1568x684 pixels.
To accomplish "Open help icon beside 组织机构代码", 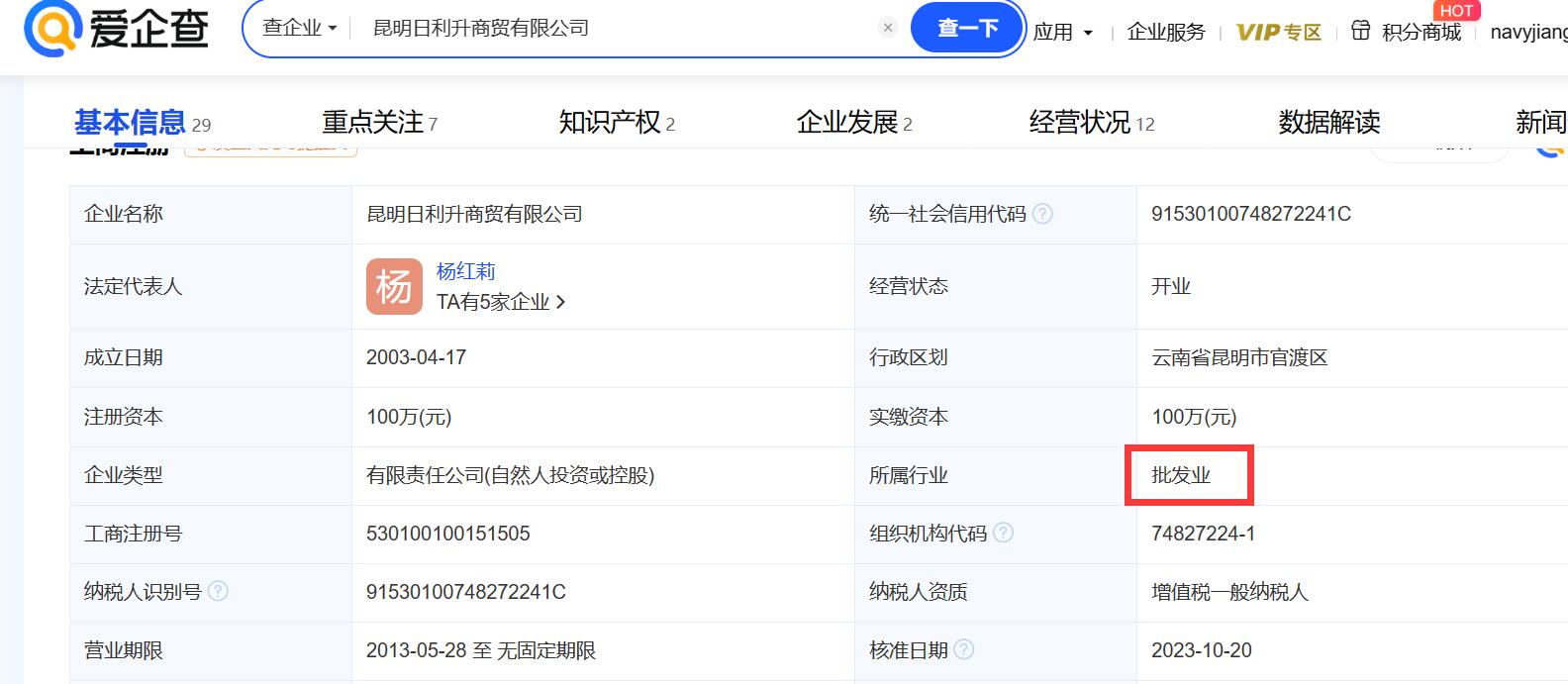I will click(1003, 534).
